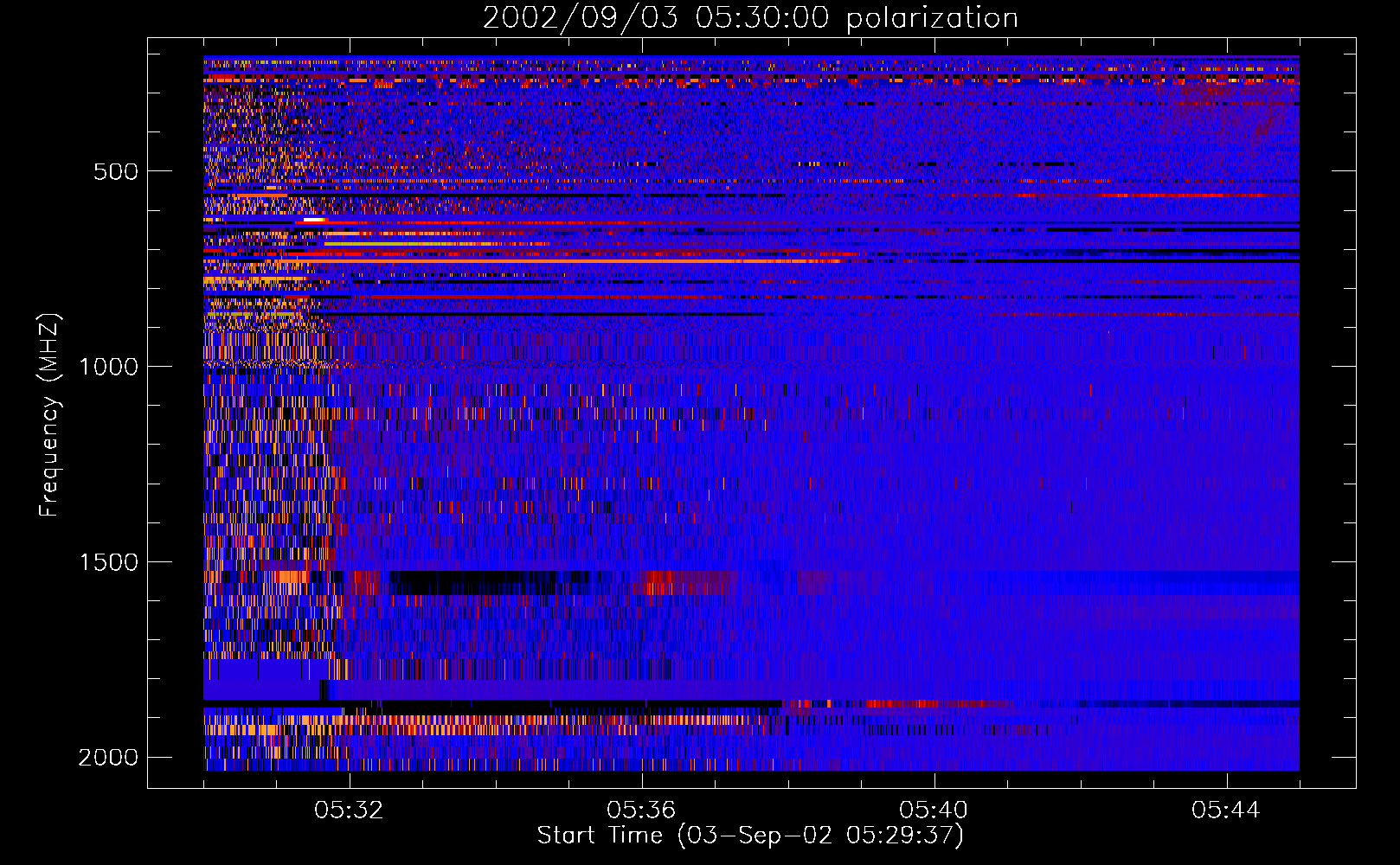Click the 05:44 time tick label
The image size is (1400, 865).
1227,811
